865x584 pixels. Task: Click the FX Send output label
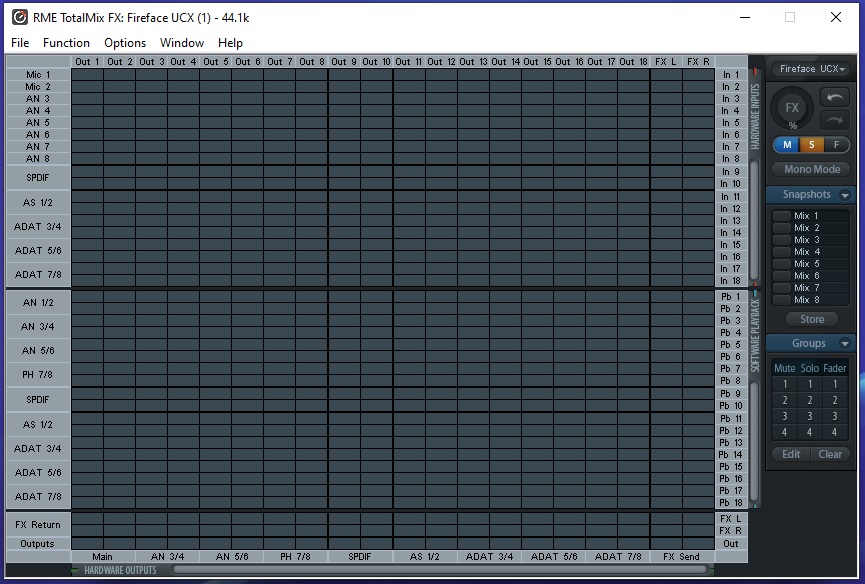[x=682, y=556]
